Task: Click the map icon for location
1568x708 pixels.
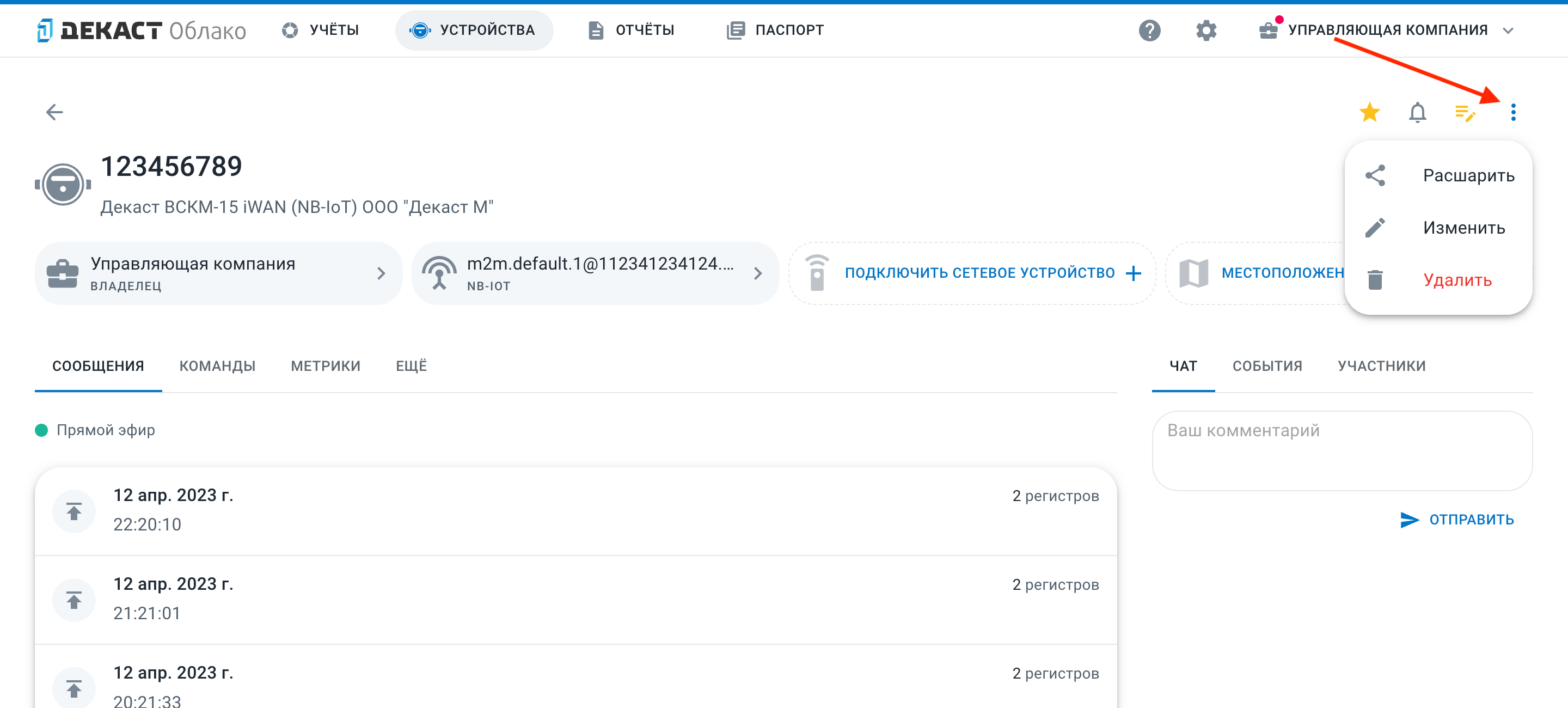Action: [1193, 273]
